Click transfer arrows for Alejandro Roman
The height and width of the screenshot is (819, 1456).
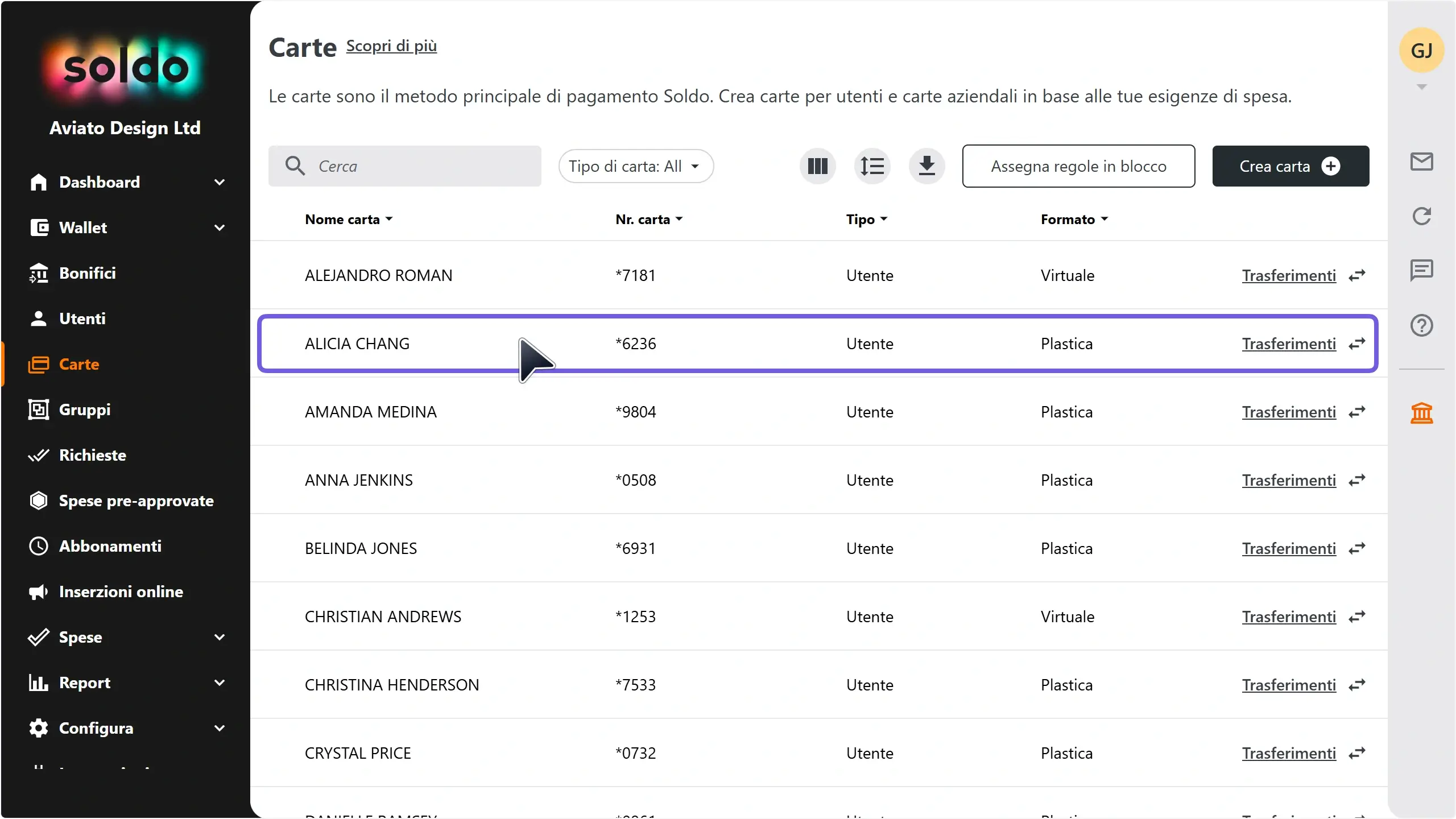[1357, 275]
